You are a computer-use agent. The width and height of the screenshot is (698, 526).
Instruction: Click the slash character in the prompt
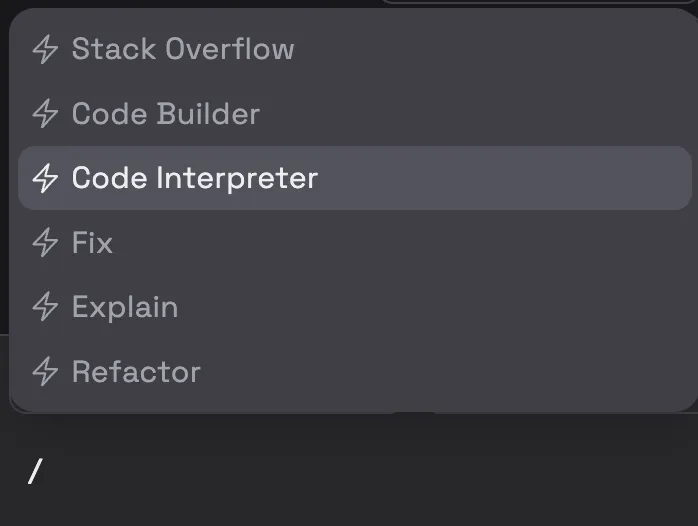tap(35, 472)
